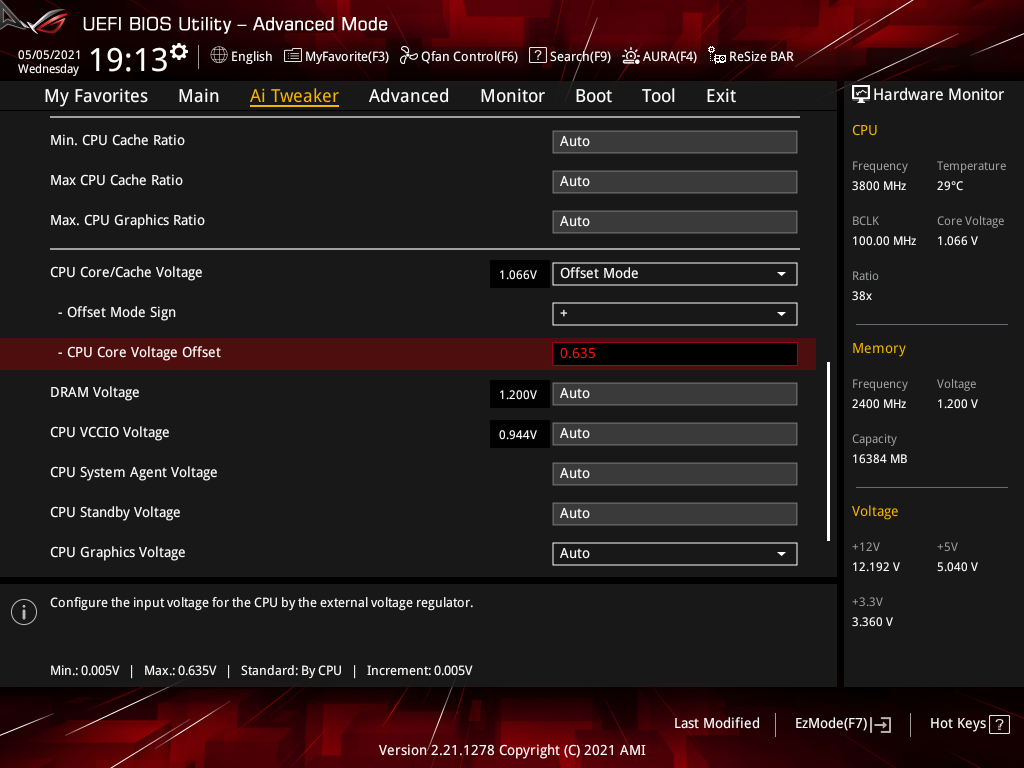Click the CPU Core/Cache Voltage label

click(126, 272)
